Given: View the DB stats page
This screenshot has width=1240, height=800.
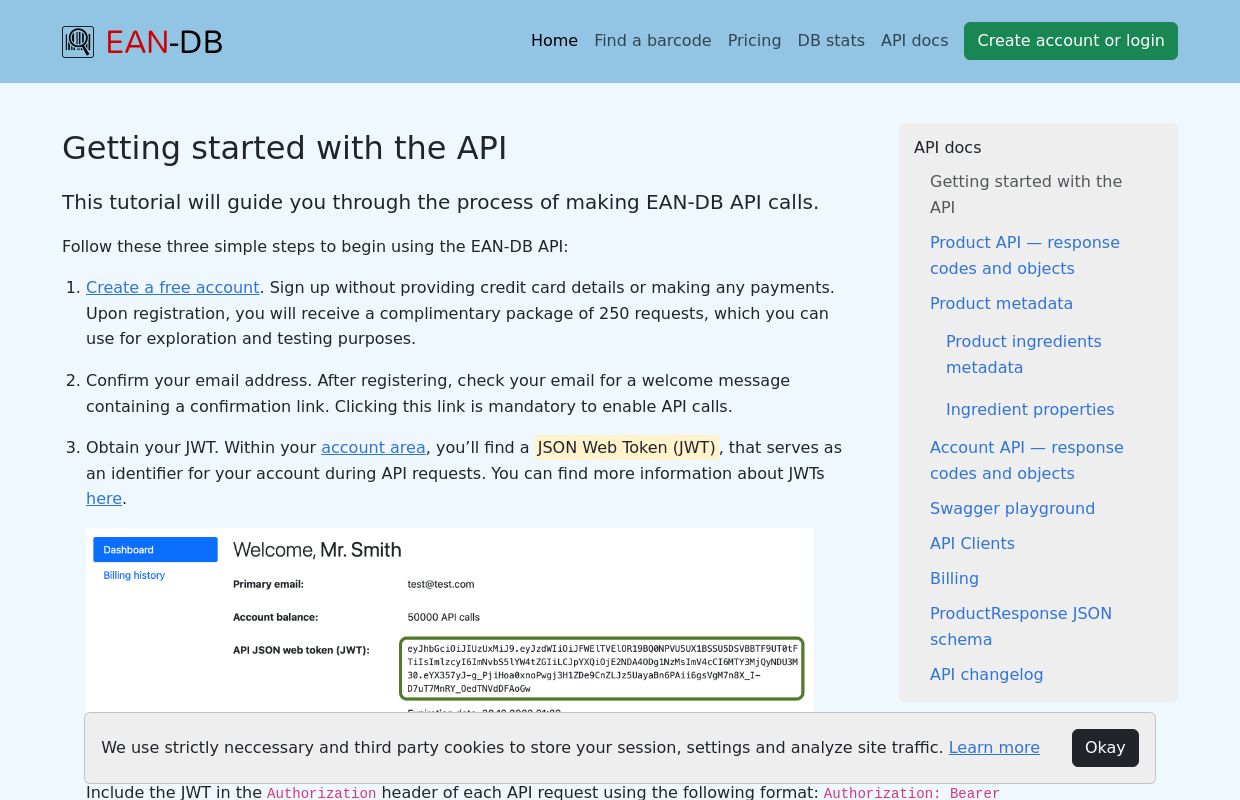Looking at the screenshot, I should [x=831, y=41].
